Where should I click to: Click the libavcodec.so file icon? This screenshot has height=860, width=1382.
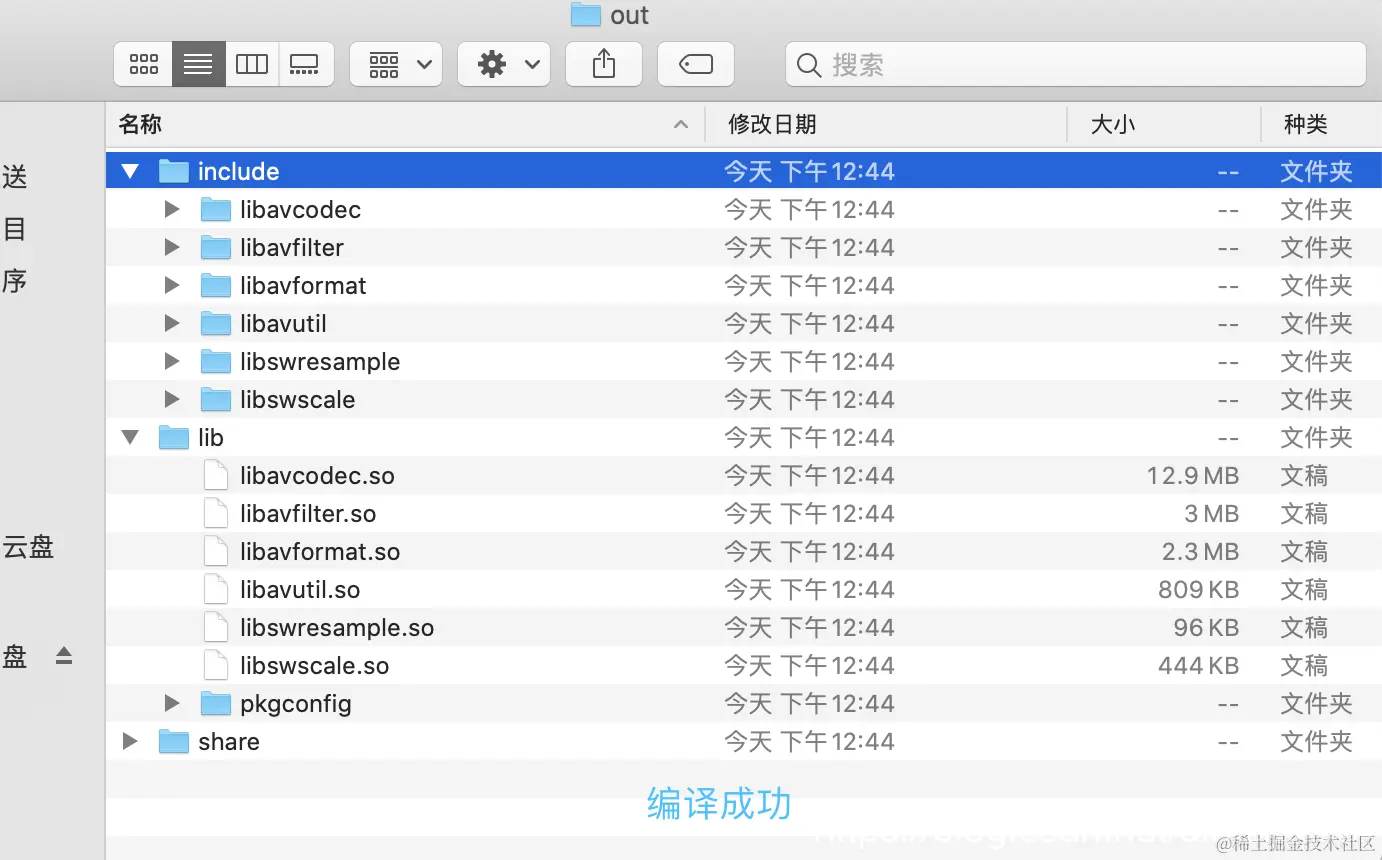point(216,475)
